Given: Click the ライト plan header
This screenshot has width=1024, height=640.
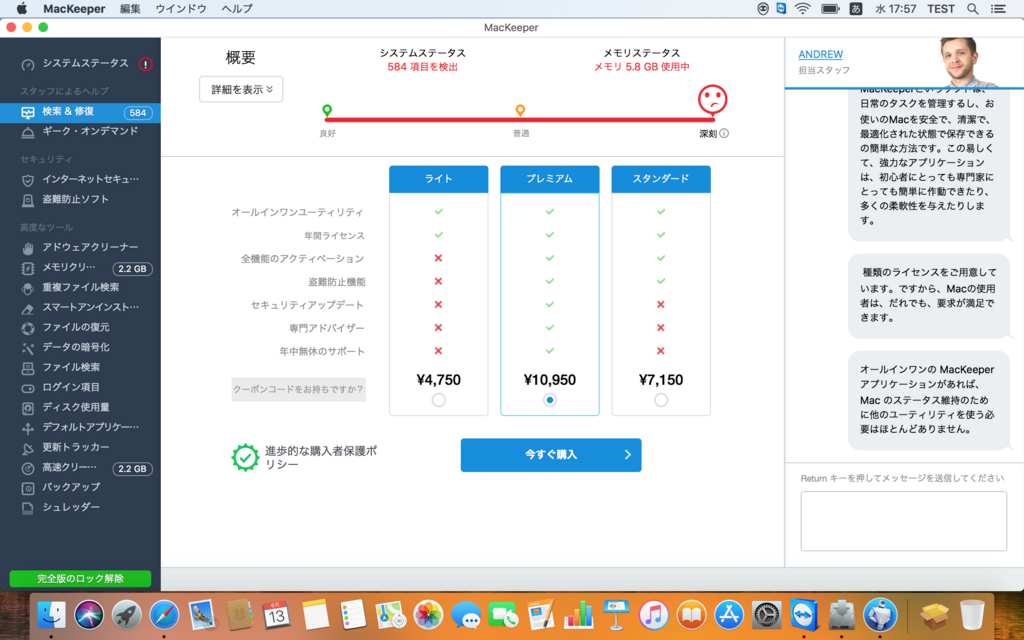Looking at the screenshot, I should (439, 179).
